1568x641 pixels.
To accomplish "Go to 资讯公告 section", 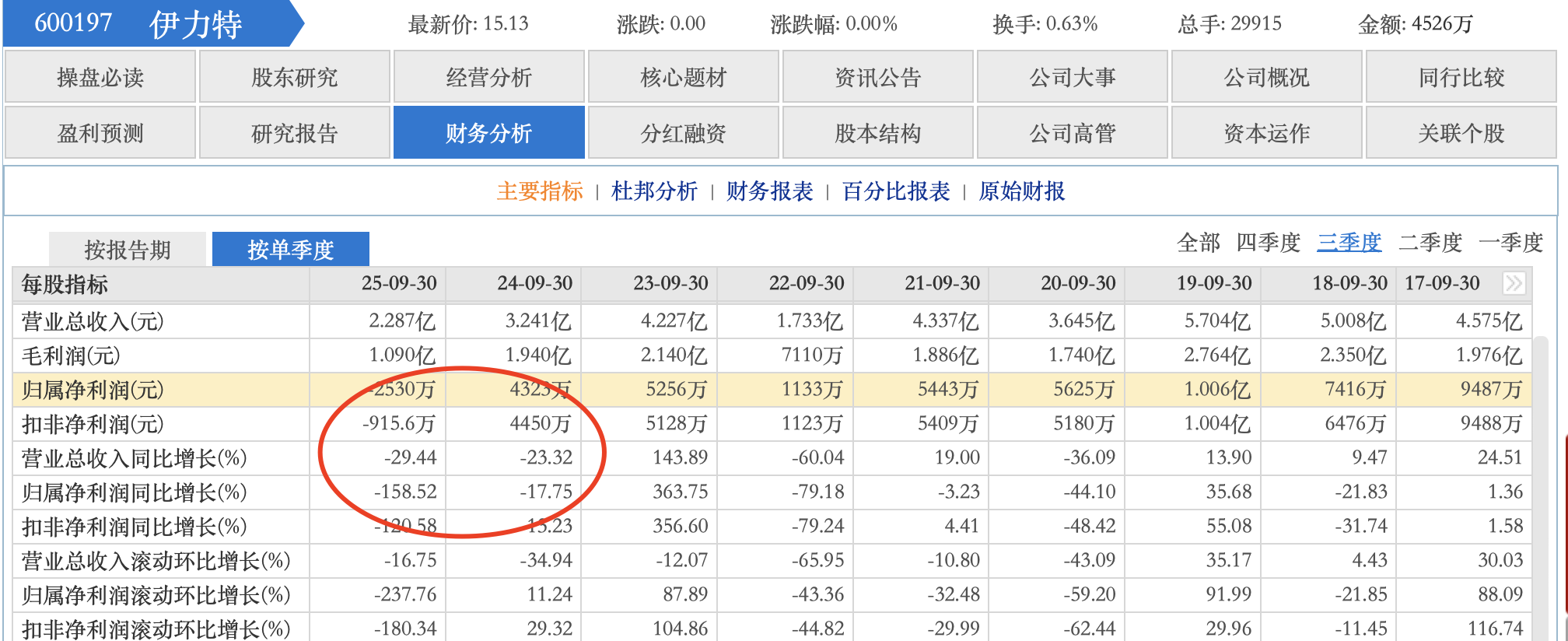I will pos(878,77).
